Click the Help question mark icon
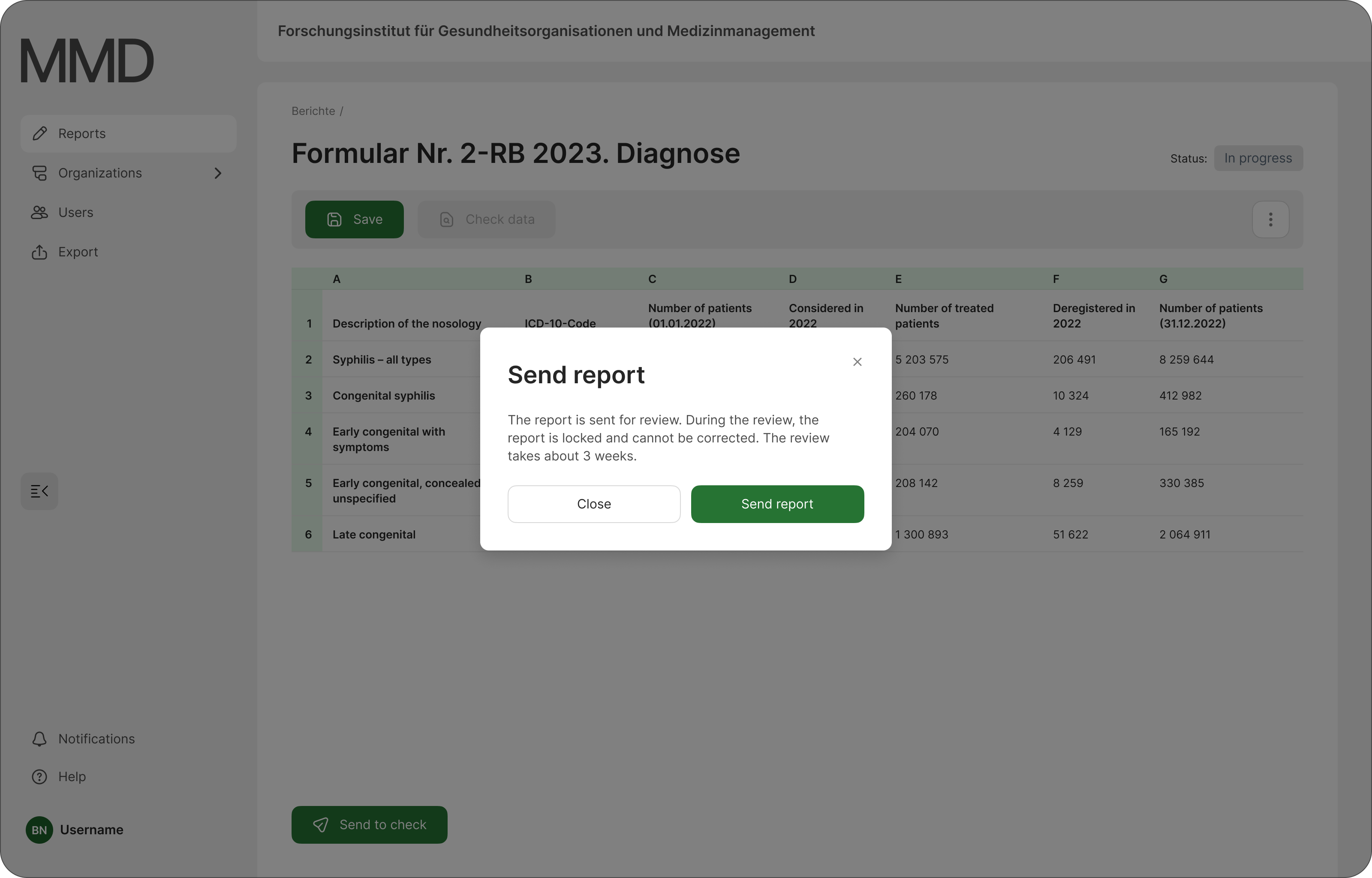This screenshot has height=878, width=1372. tap(39, 776)
